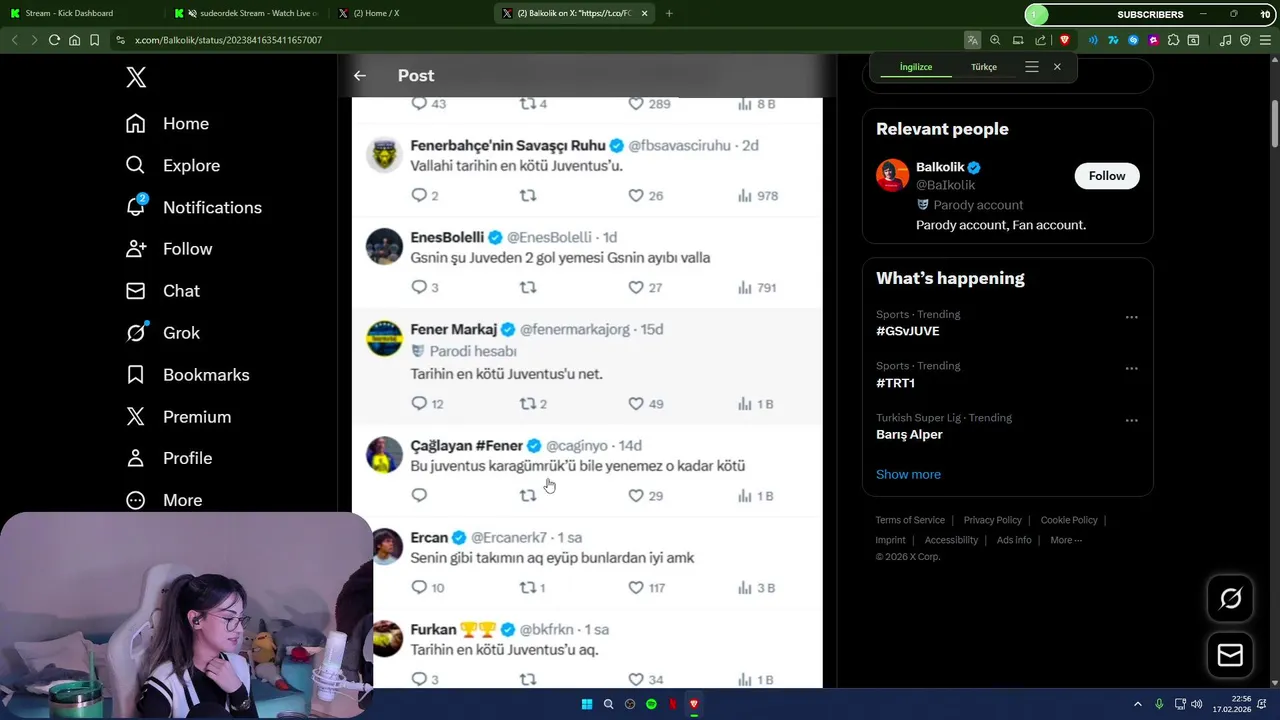The width and height of the screenshot is (1280, 720).
Task: Reply to Fener Markaj's tweet
Action: pos(419,404)
